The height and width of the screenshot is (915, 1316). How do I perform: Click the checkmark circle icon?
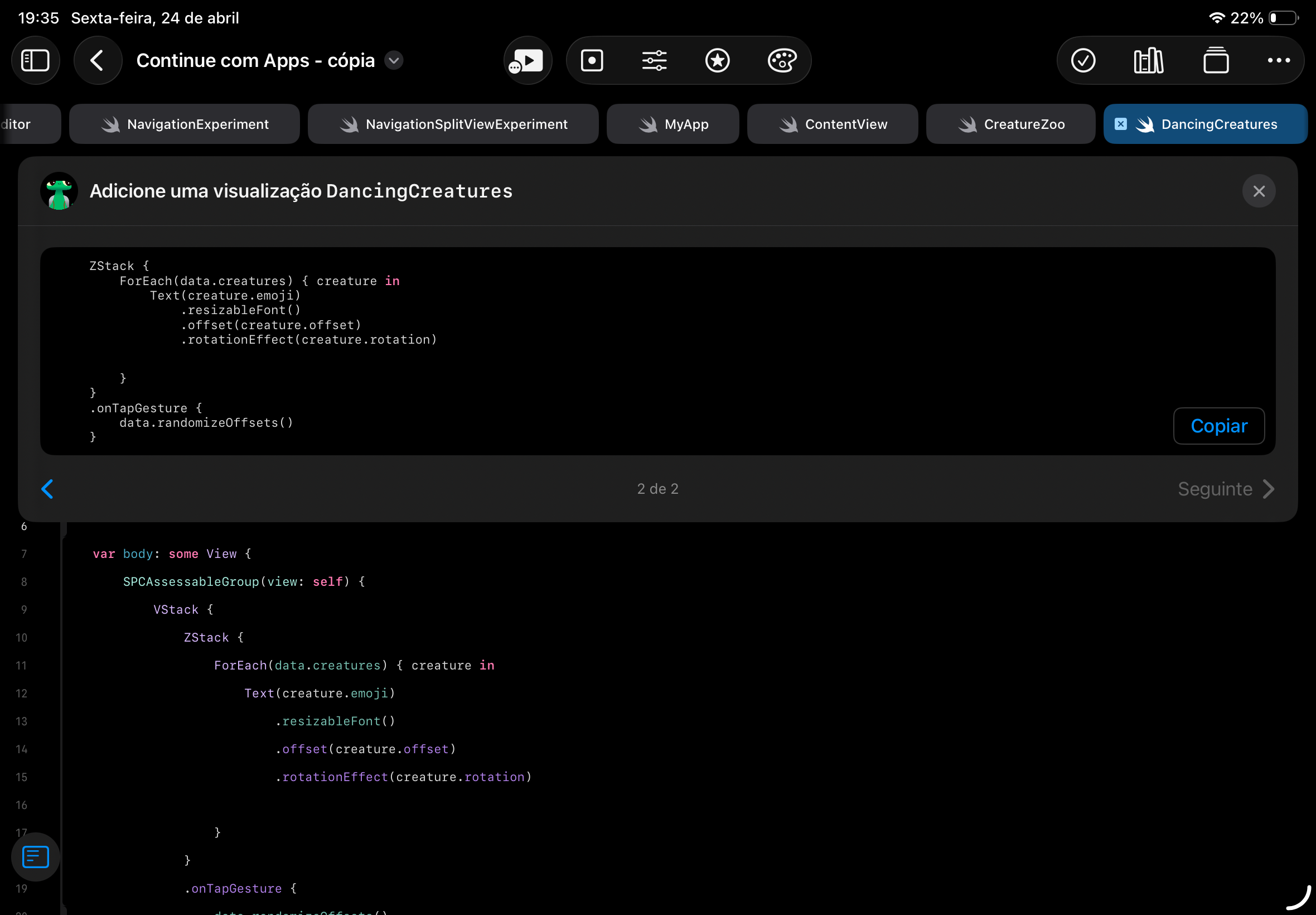coord(1083,60)
